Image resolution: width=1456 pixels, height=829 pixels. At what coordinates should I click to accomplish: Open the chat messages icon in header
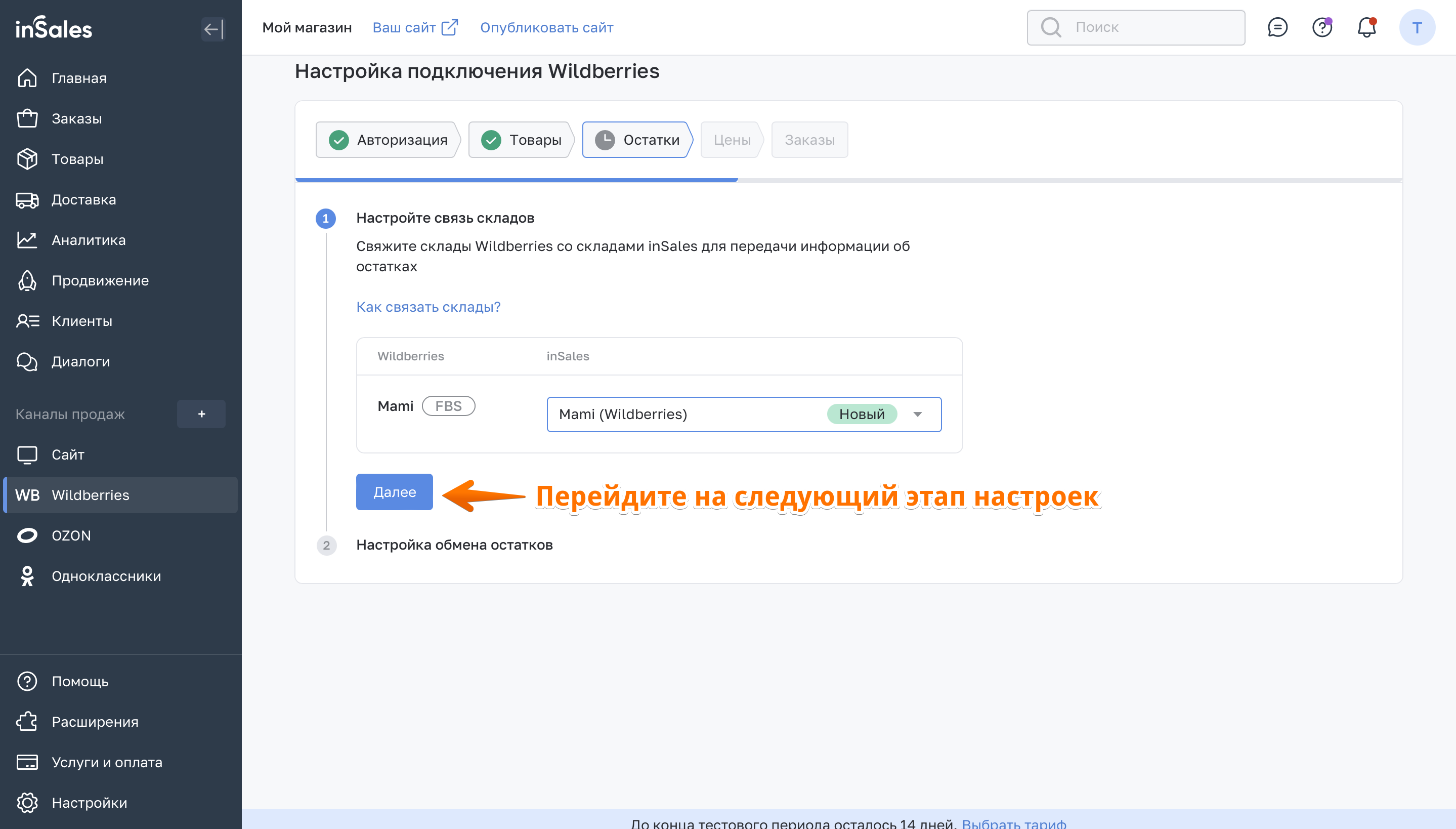(1277, 27)
